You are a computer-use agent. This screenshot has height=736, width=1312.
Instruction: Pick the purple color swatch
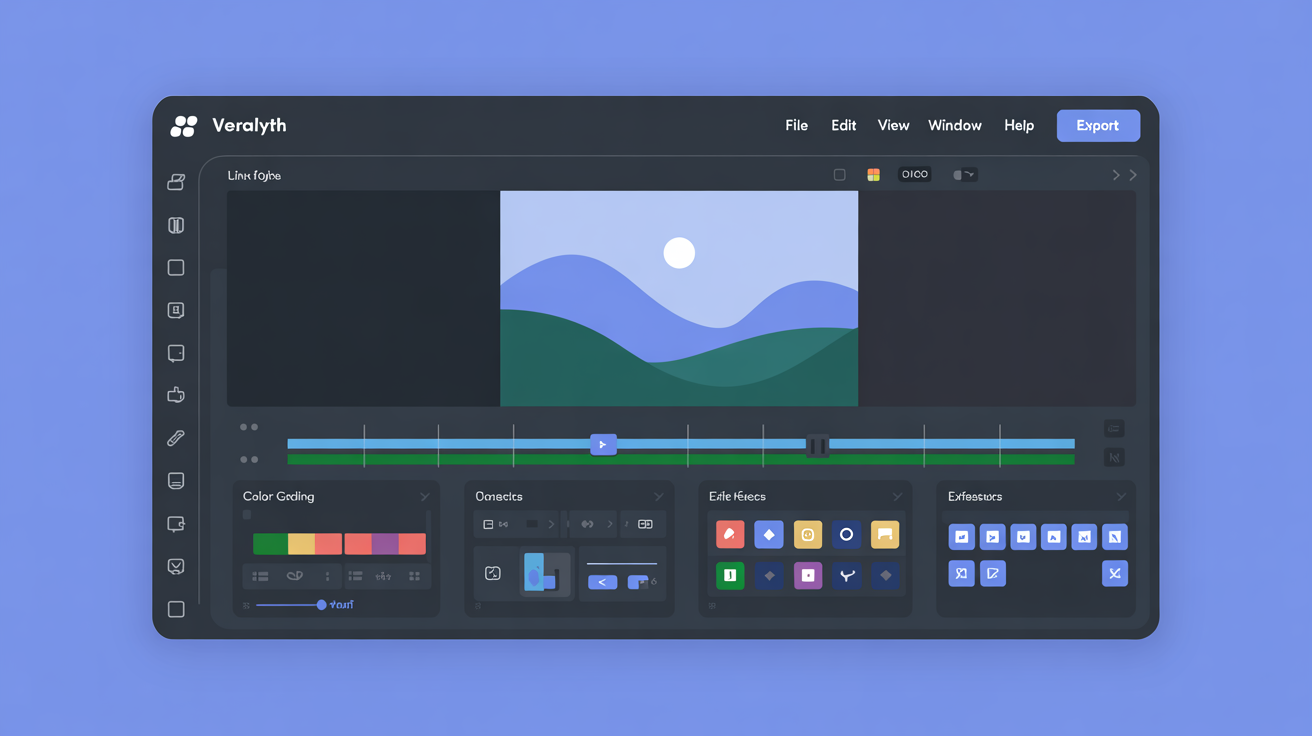point(385,544)
